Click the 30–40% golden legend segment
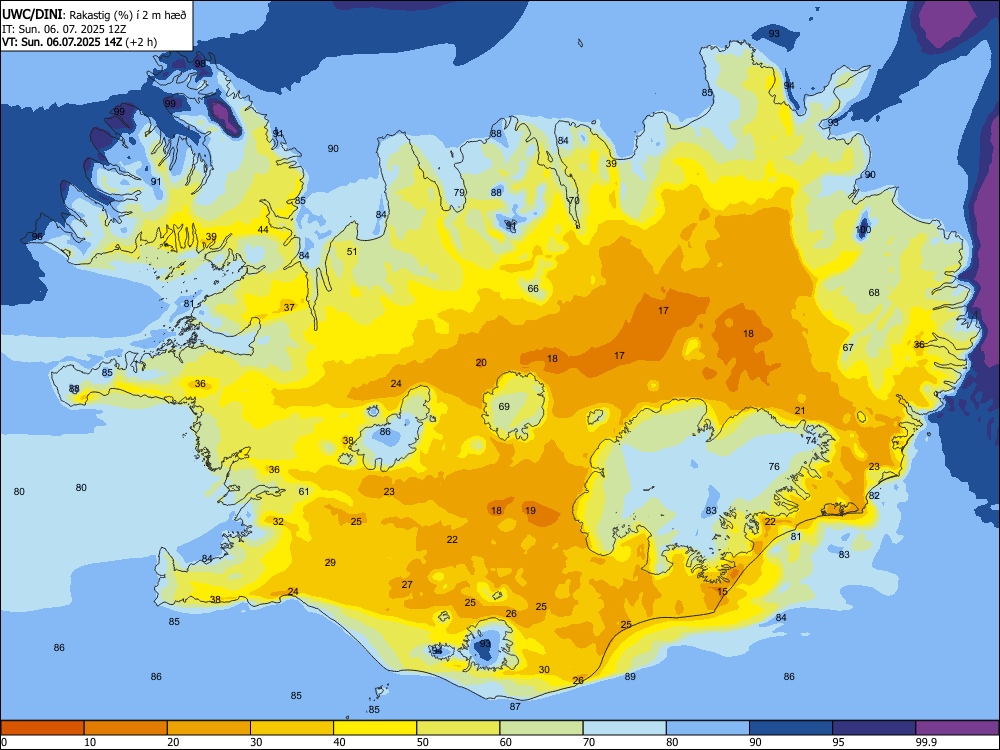Screen dimensions: 1000x750 [x=292, y=728]
